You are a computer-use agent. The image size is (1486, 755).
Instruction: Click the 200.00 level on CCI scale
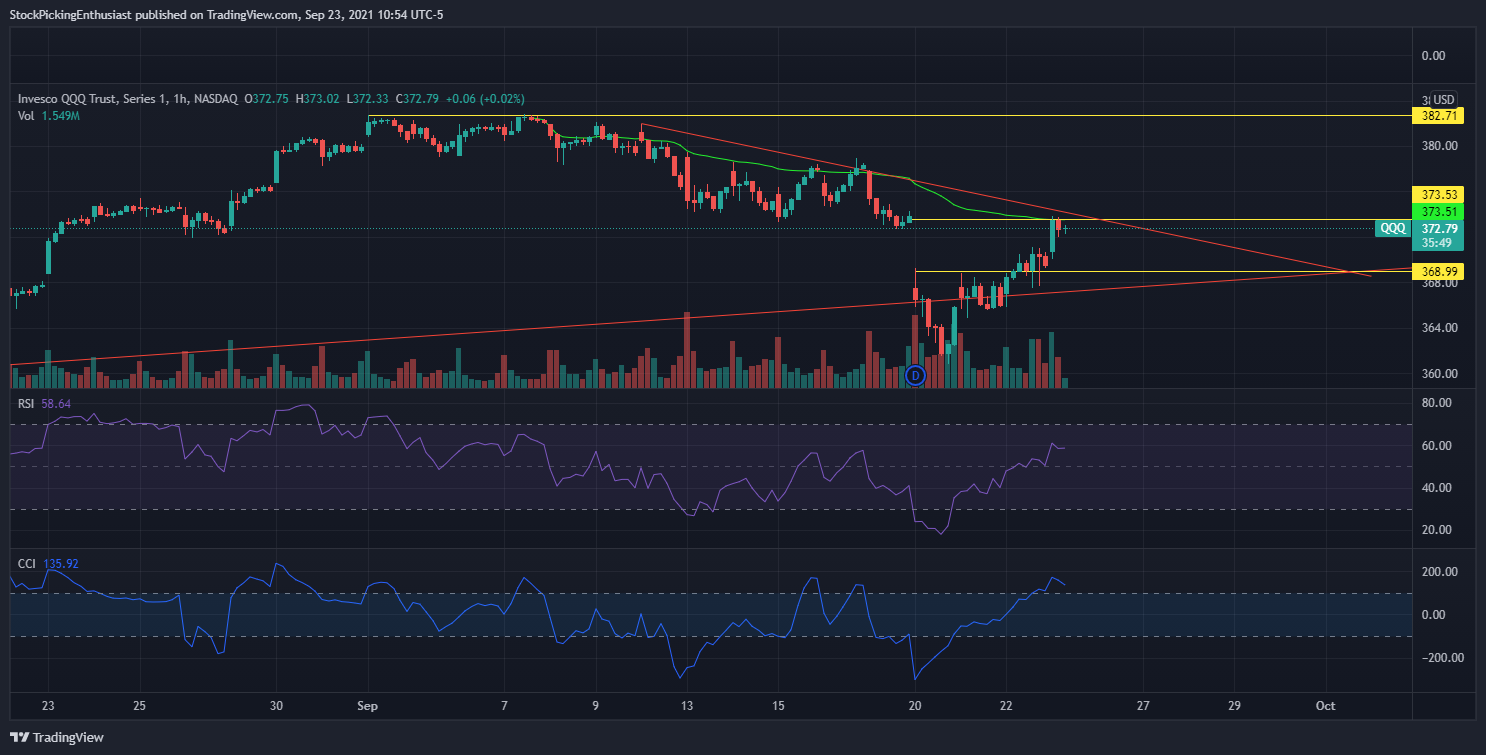point(1440,572)
